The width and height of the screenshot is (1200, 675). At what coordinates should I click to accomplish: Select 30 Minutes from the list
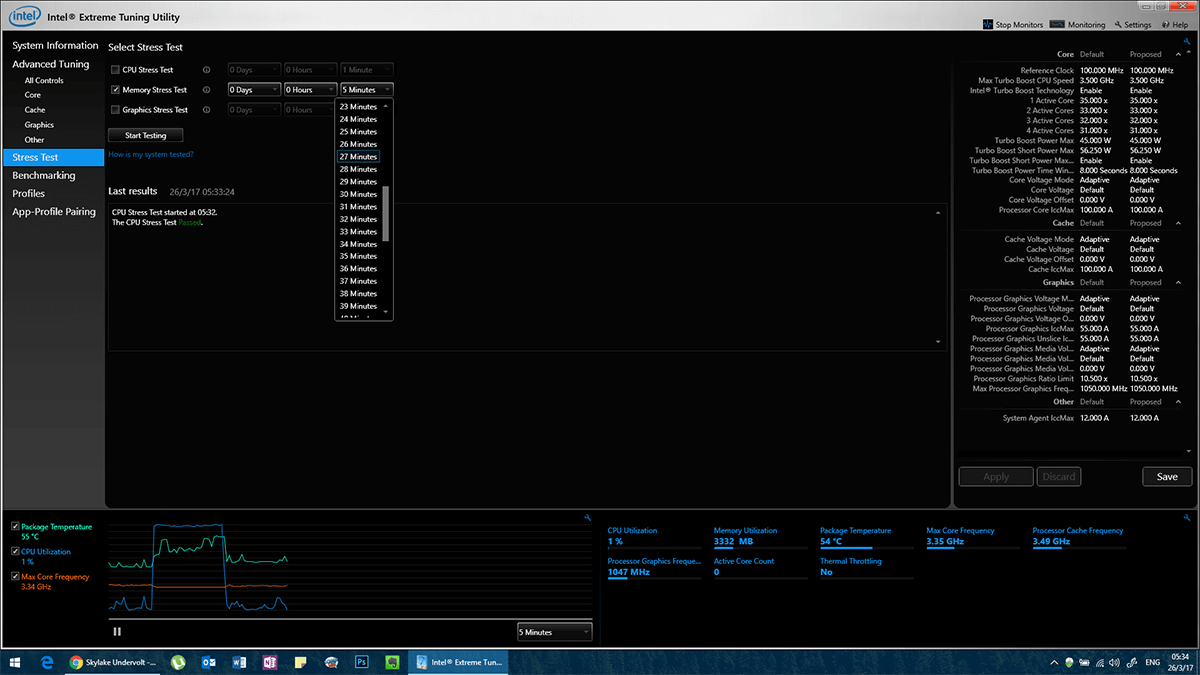[359, 194]
